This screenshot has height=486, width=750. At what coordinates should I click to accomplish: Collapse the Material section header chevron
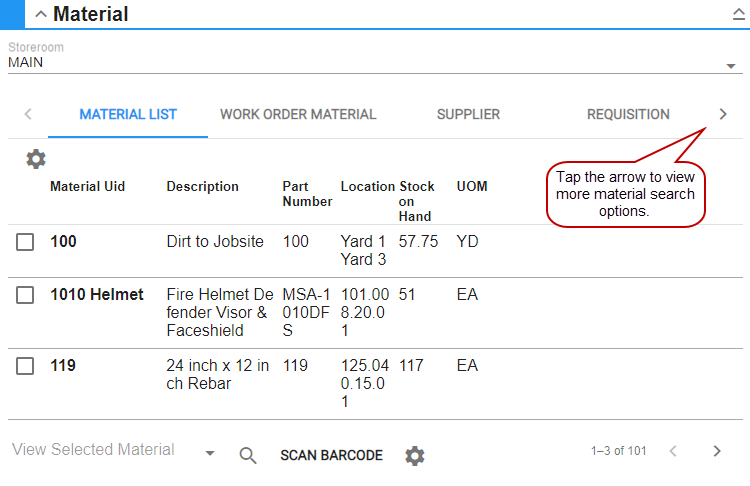tap(41, 14)
